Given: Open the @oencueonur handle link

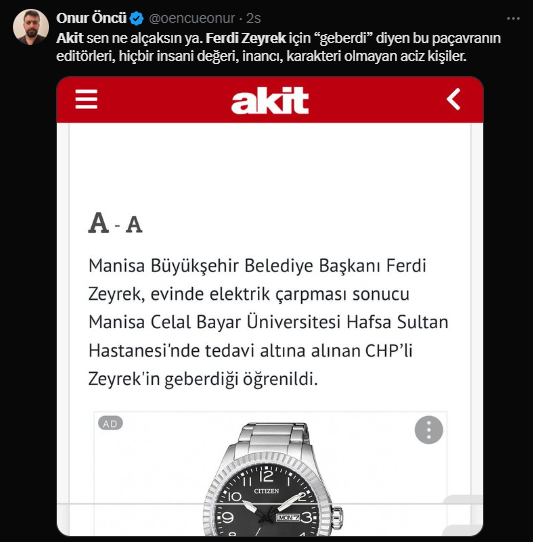Looking at the screenshot, I should pyautogui.click(x=192, y=18).
